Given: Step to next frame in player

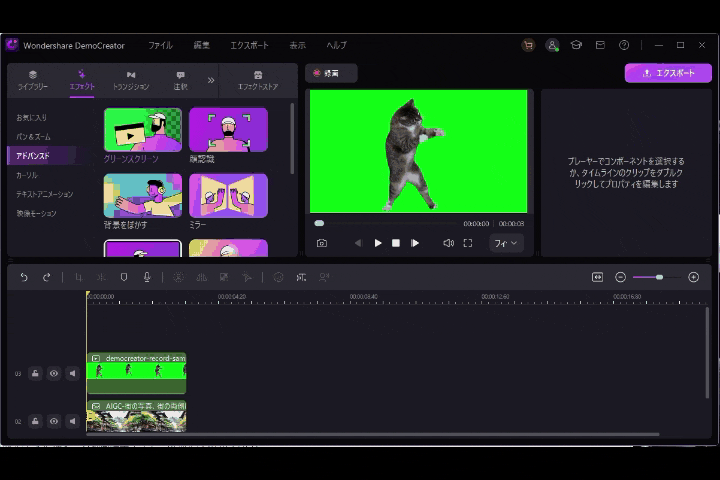Looking at the screenshot, I should (x=415, y=243).
